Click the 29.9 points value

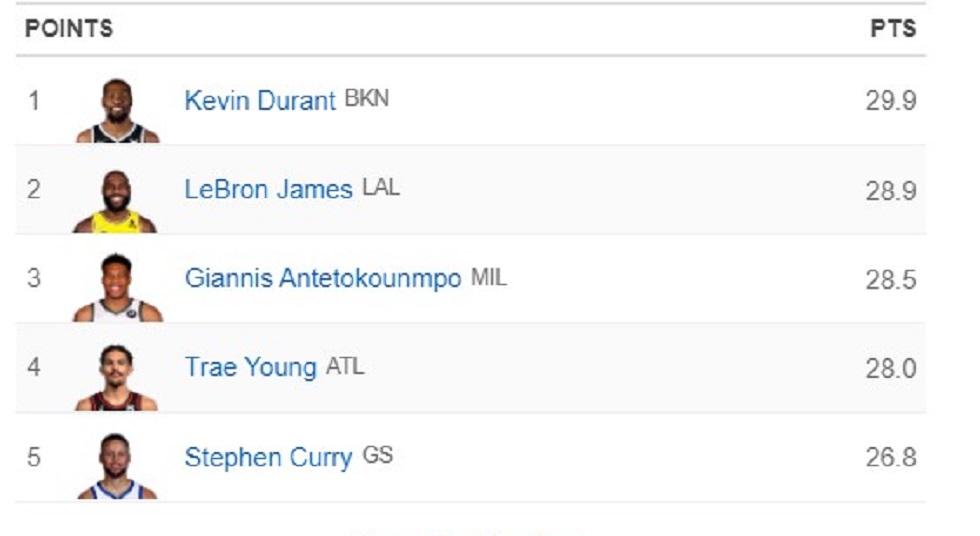(891, 101)
